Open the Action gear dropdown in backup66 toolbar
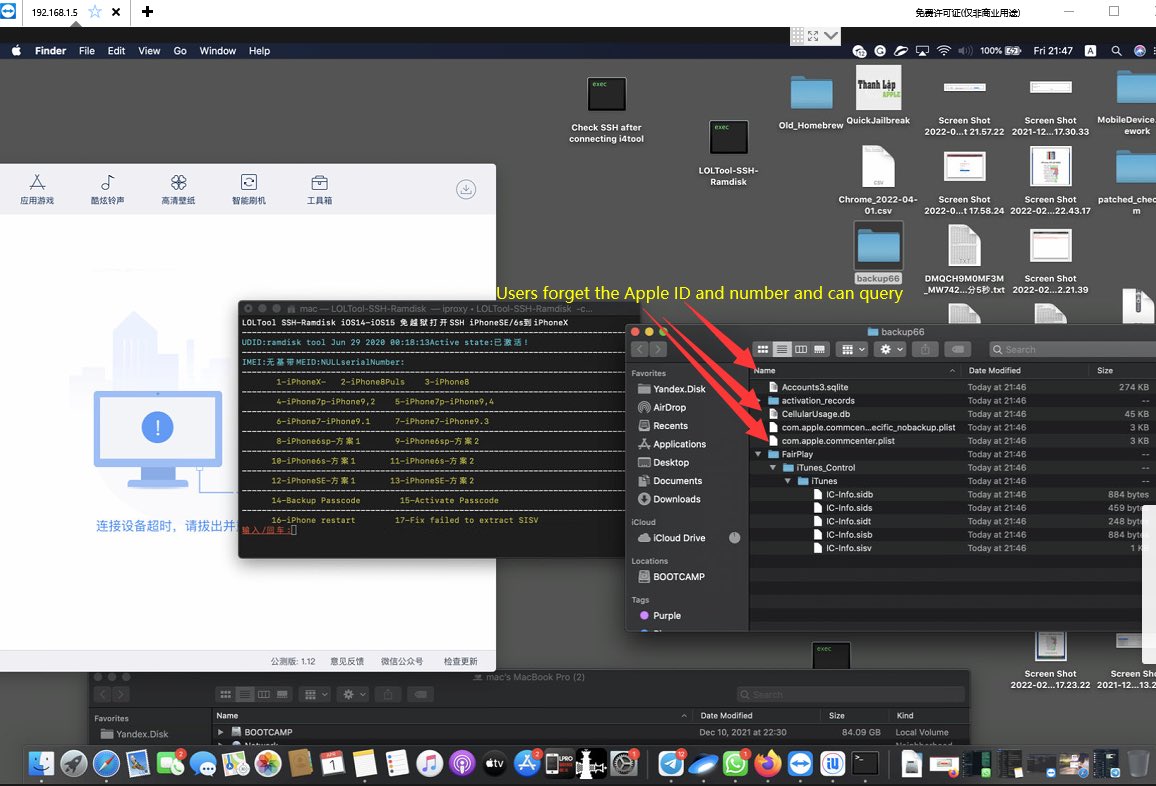 click(x=891, y=349)
